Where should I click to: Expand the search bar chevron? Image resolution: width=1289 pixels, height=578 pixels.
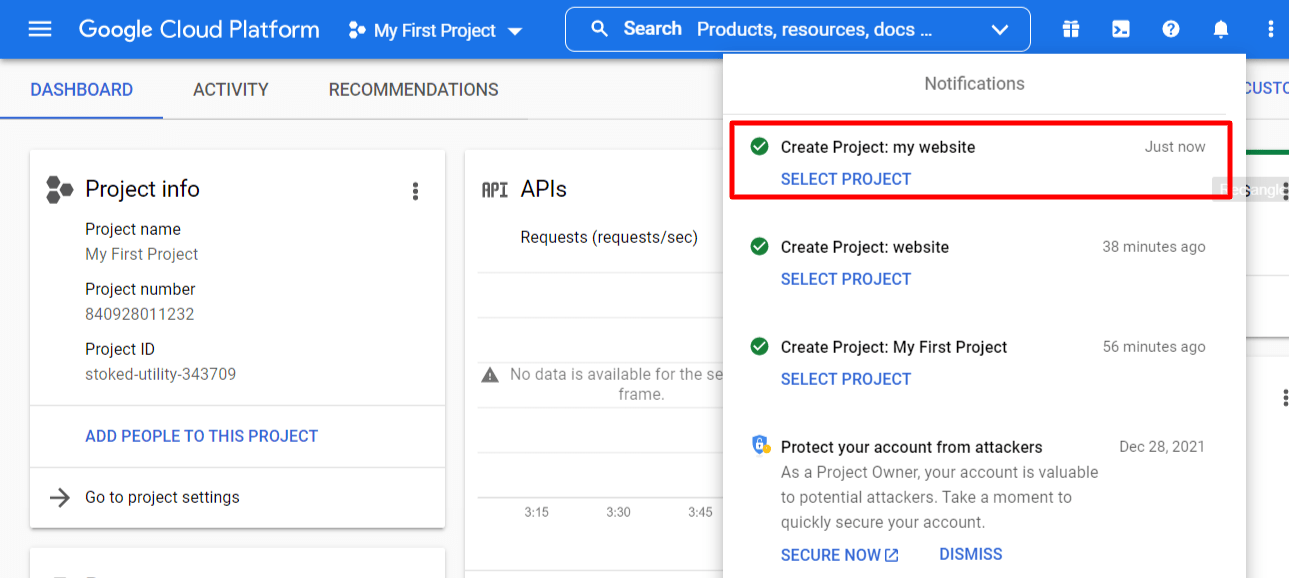click(x=1000, y=30)
